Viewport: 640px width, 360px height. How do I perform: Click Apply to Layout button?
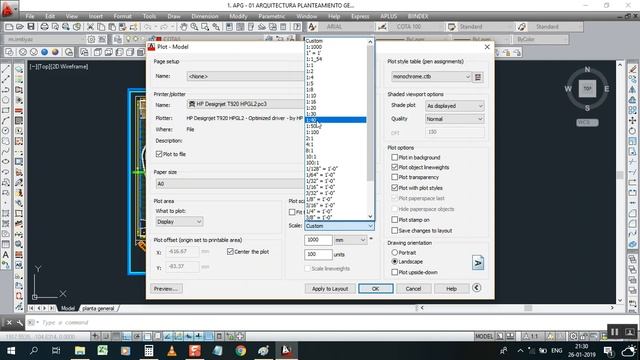click(x=330, y=289)
